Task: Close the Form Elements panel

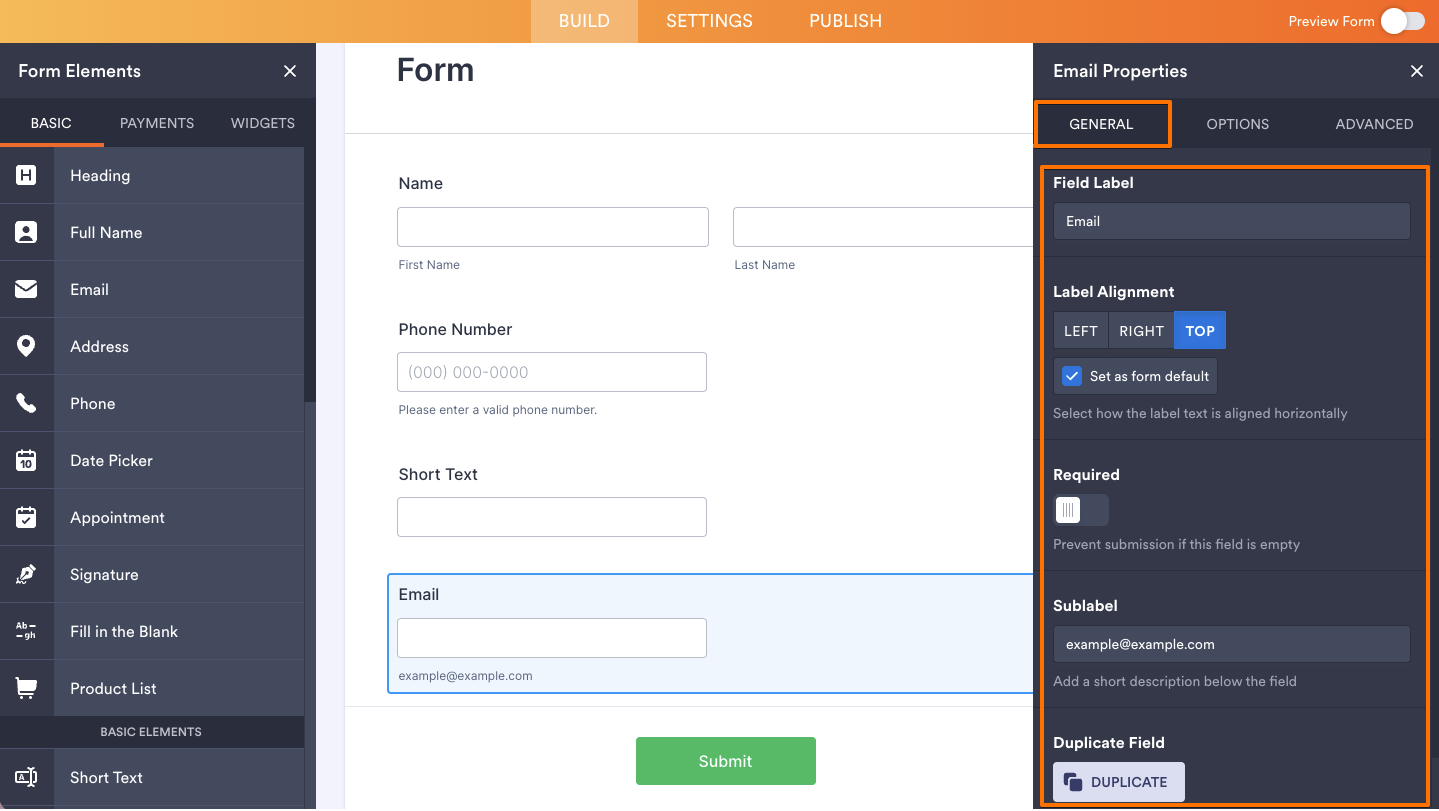Action: click(x=290, y=71)
